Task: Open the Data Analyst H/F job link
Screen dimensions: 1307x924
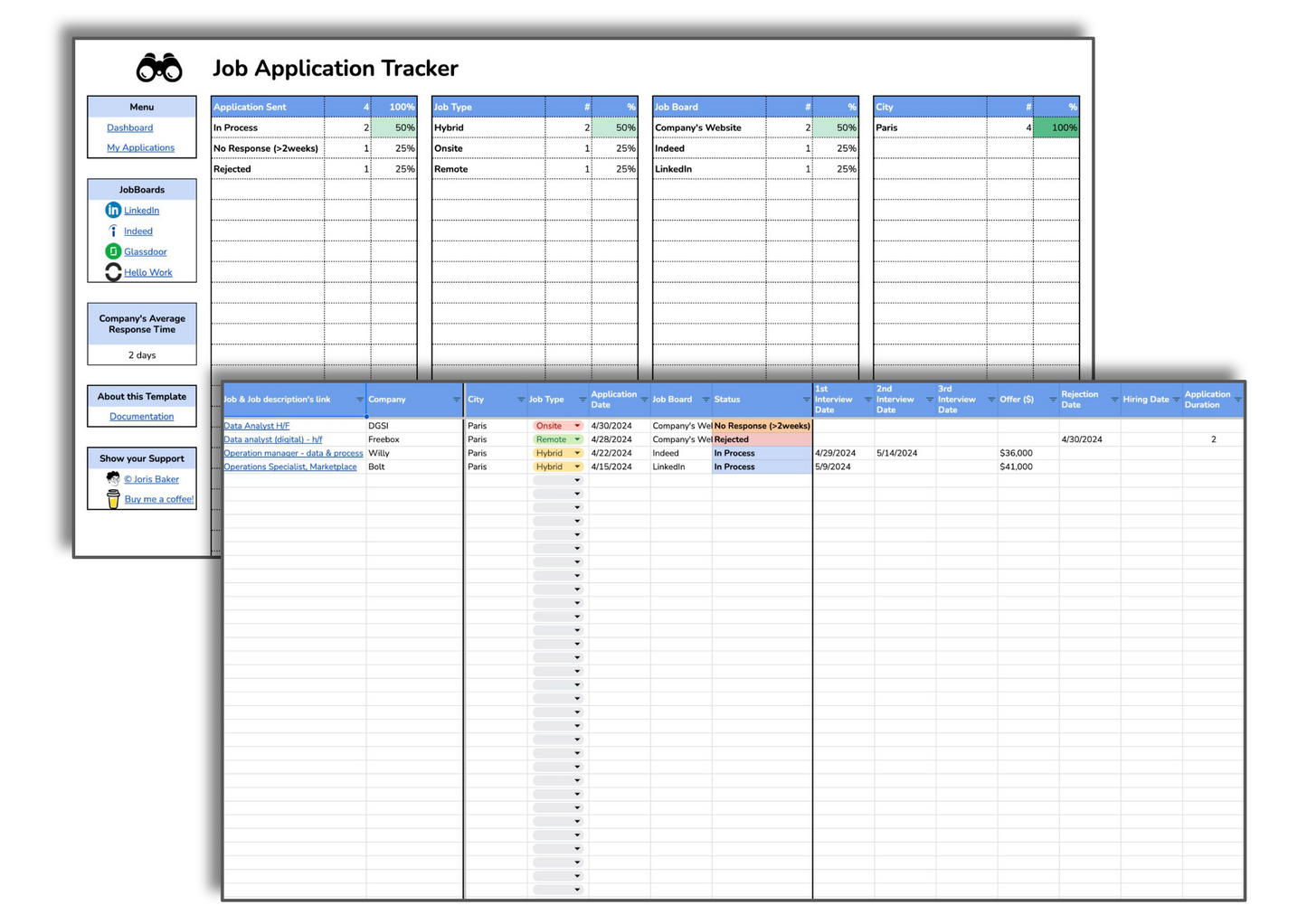Action: pyautogui.click(x=257, y=426)
